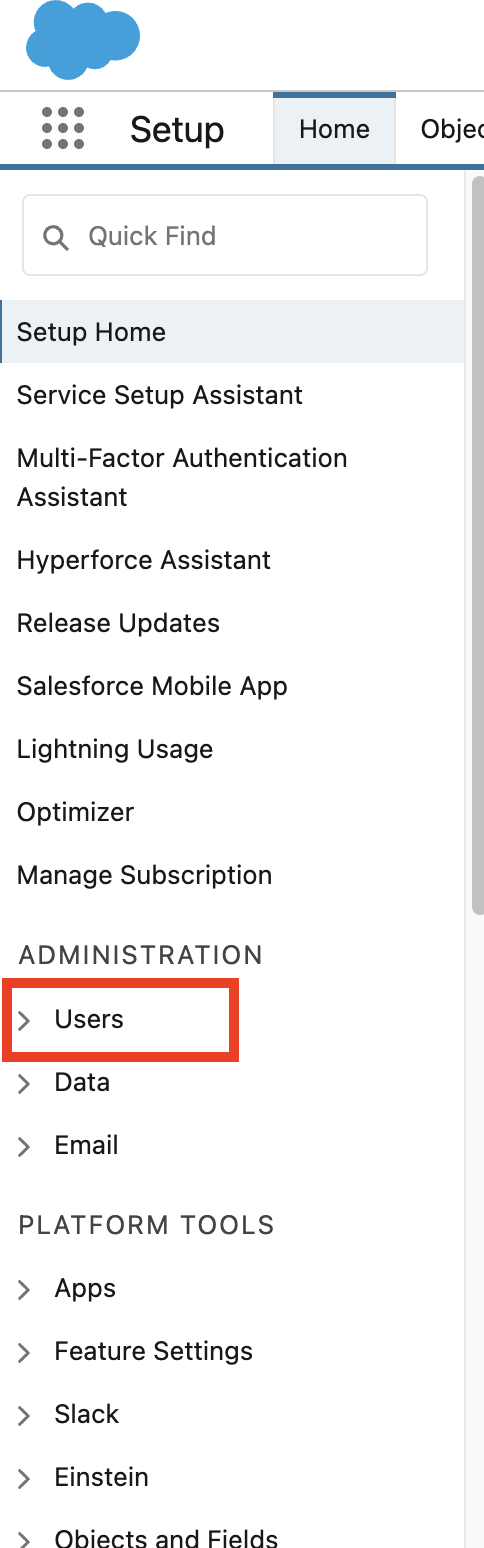Expand the Data section chevron
Image resolution: width=484 pixels, height=1548 pixels.
(x=25, y=1083)
